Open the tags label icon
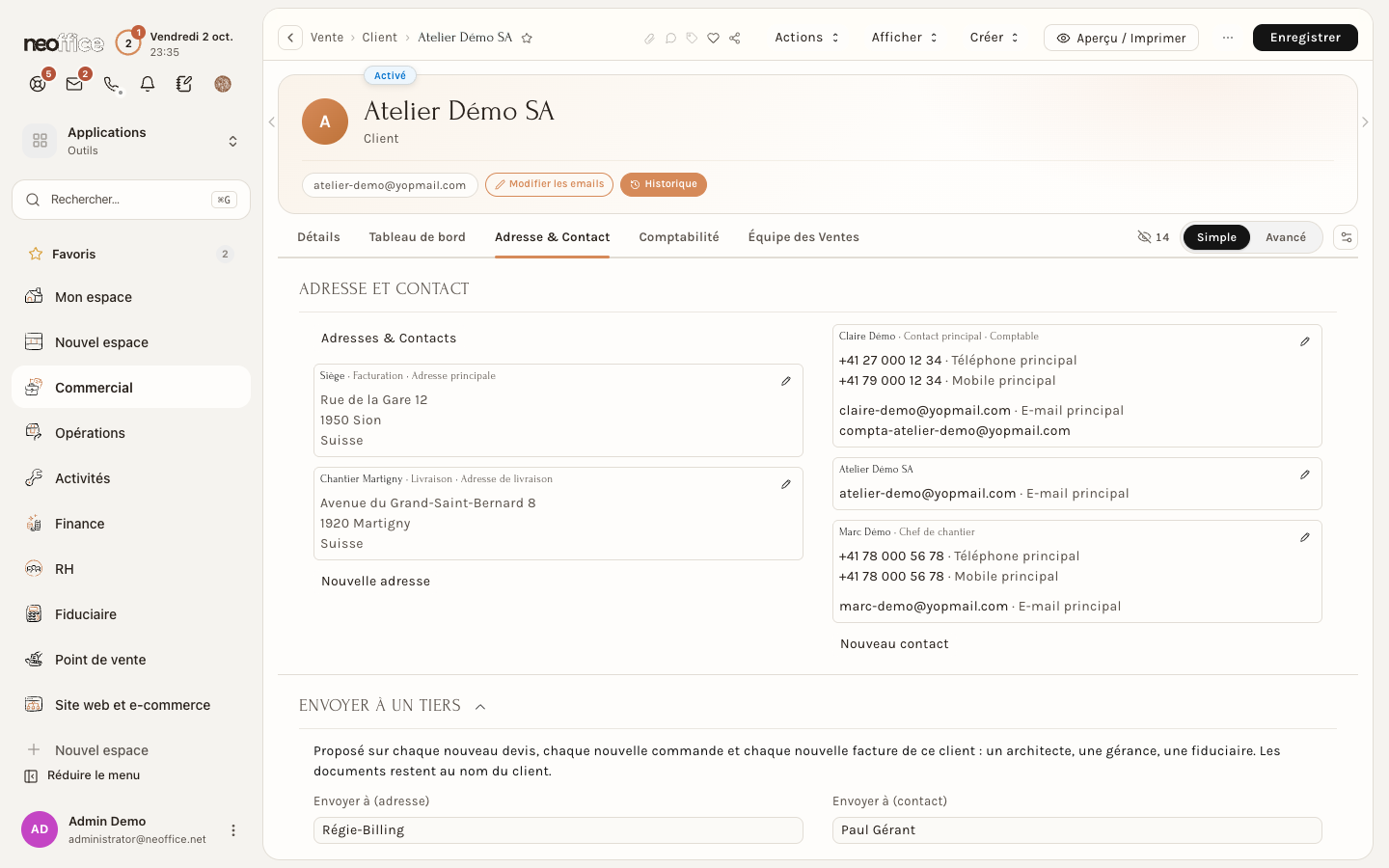 click(x=692, y=38)
